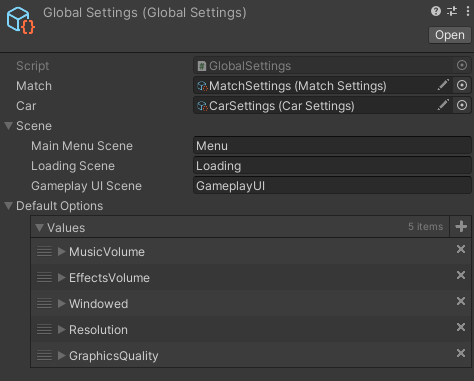Remove the MusicVolume entry

click(461, 249)
